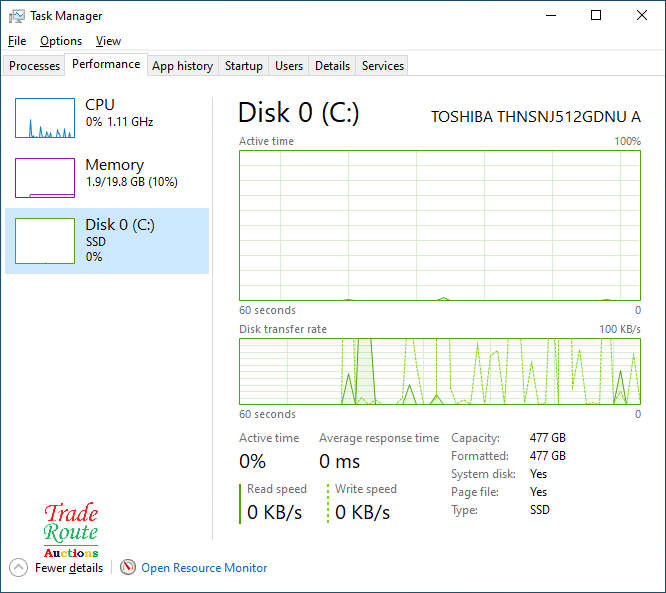
Task: Open the Options menu
Action: [61, 41]
